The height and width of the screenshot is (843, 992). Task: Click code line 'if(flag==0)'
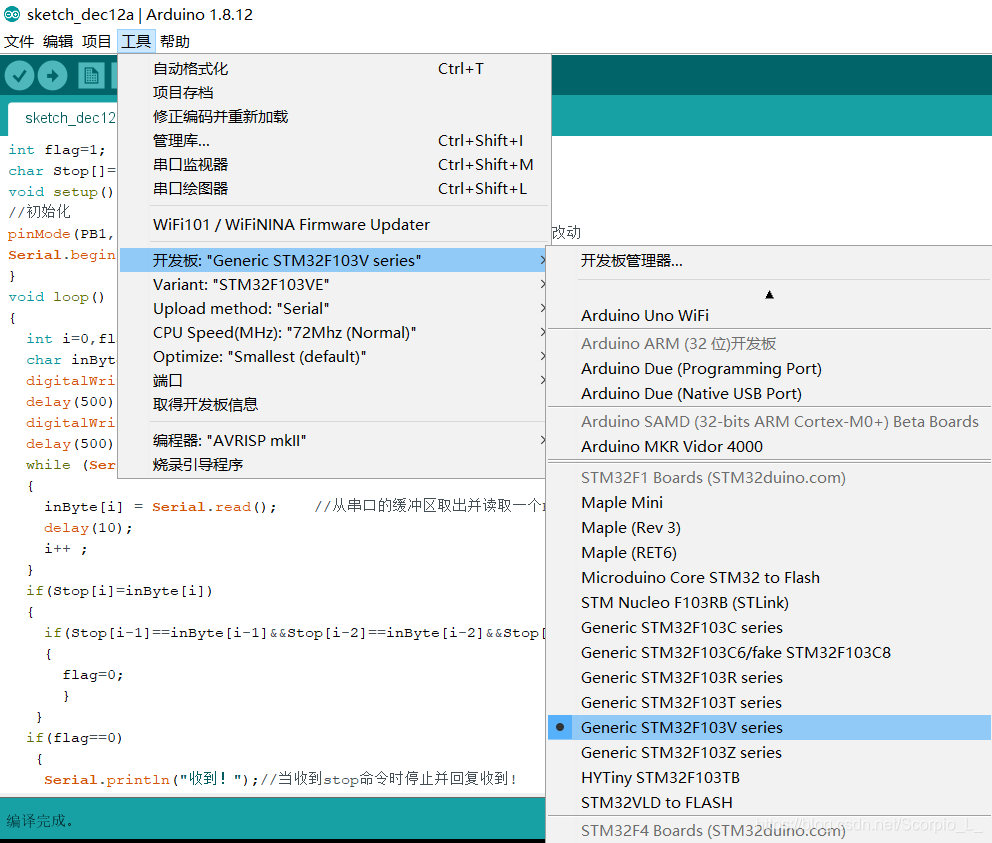[74, 738]
